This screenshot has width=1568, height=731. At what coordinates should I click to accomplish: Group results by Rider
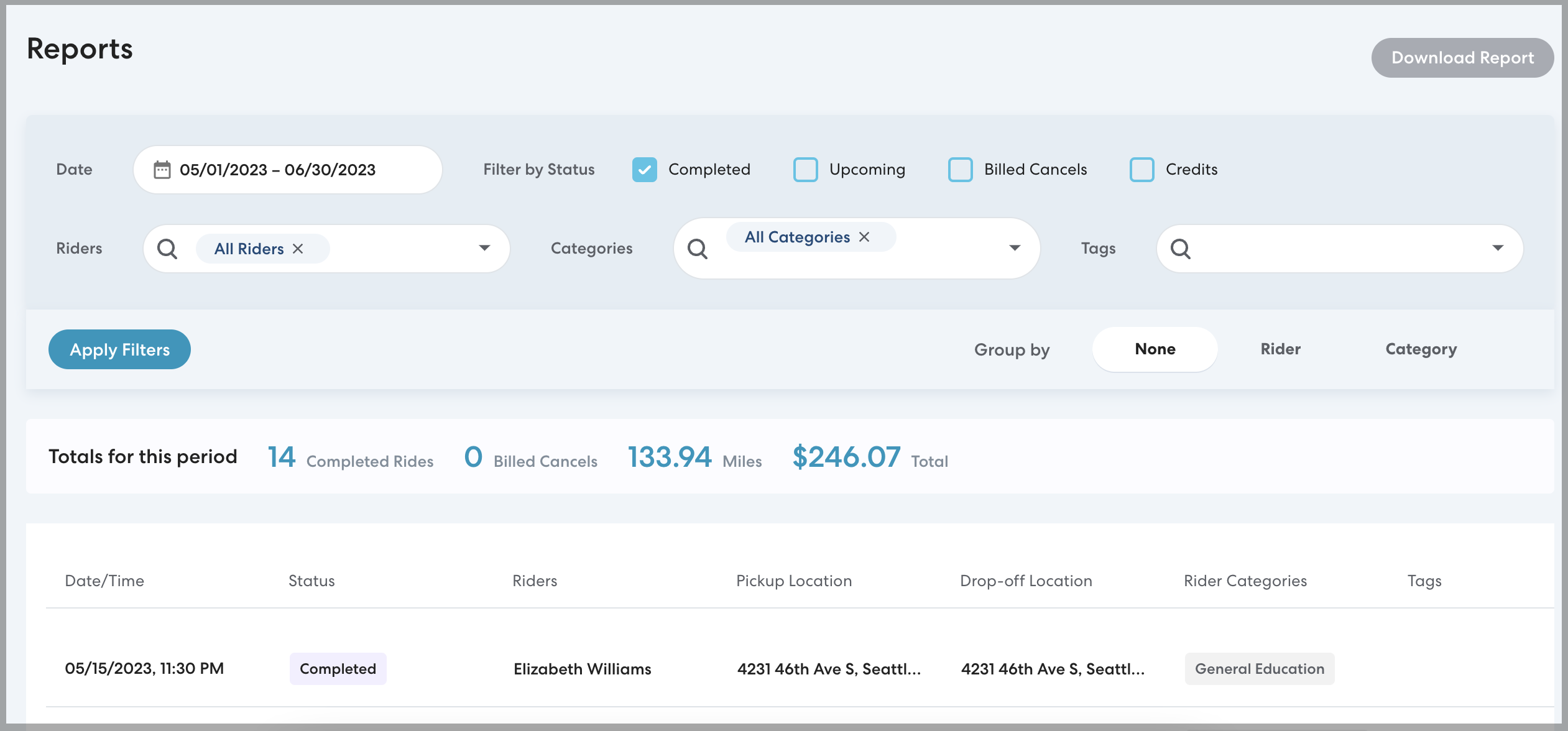click(x=1280, y=349)
